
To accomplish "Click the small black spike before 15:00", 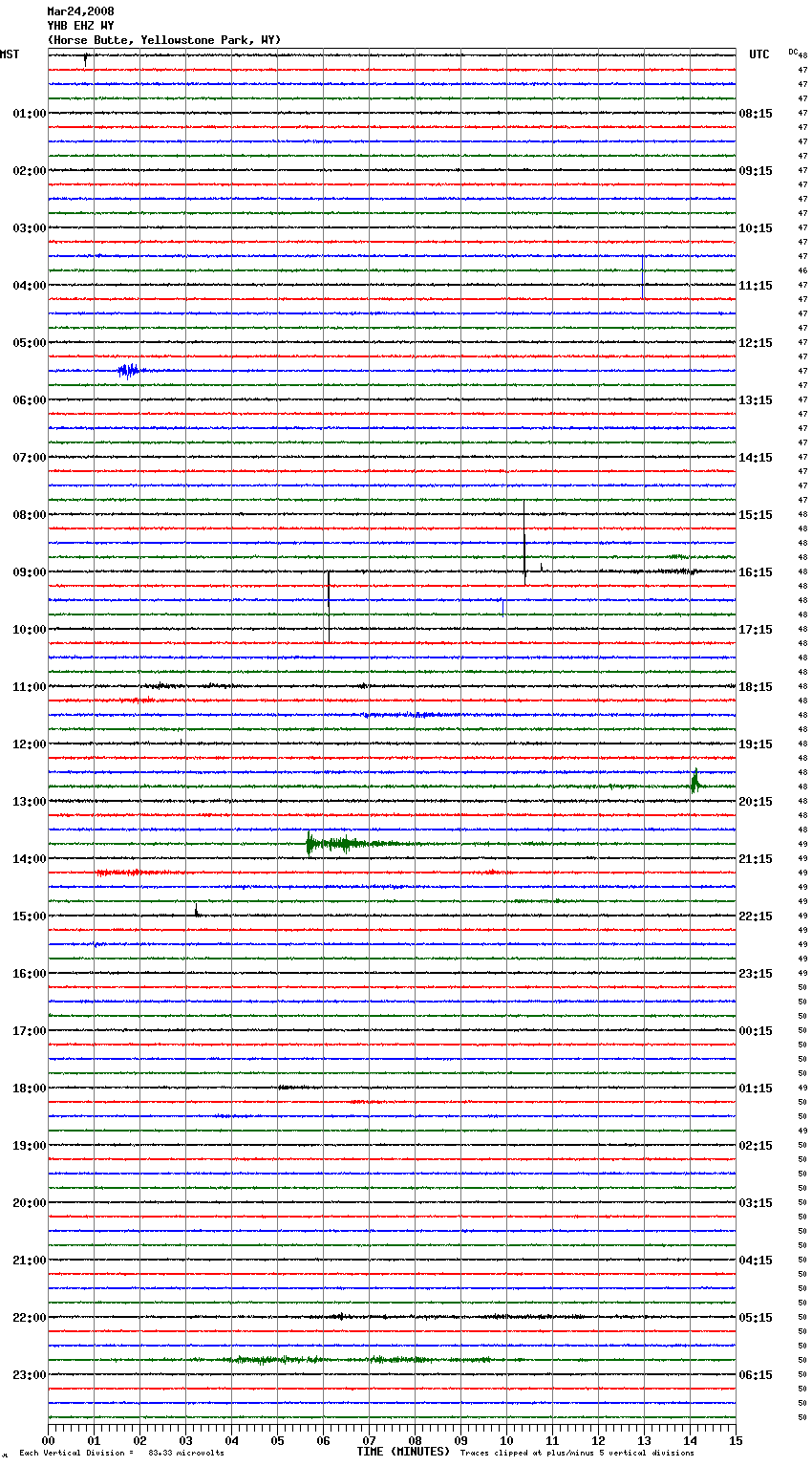I will pos(196,911).
